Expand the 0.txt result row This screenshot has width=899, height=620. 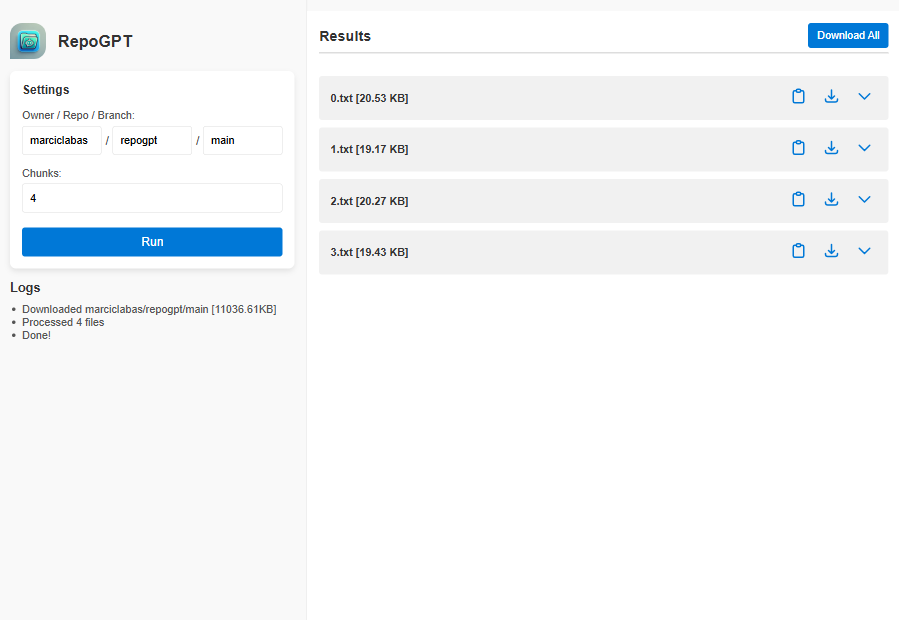(x=864, y=97)
